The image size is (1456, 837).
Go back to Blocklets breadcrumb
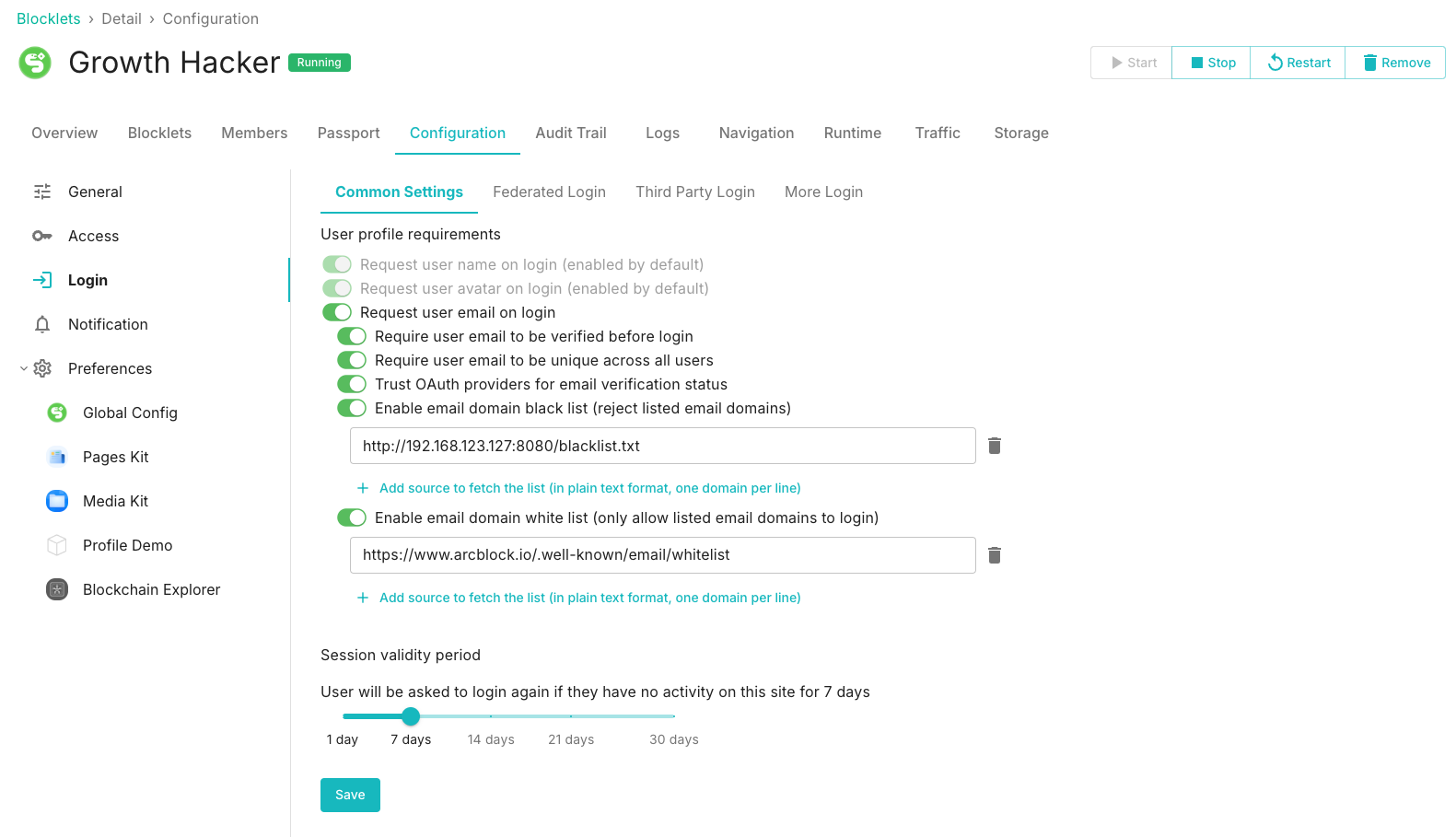pos(49,18)
